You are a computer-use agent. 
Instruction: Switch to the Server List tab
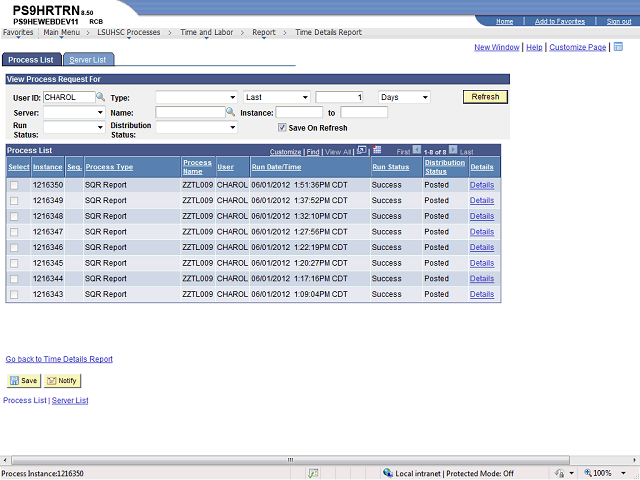pyautogui.click(x=87, y=60)
